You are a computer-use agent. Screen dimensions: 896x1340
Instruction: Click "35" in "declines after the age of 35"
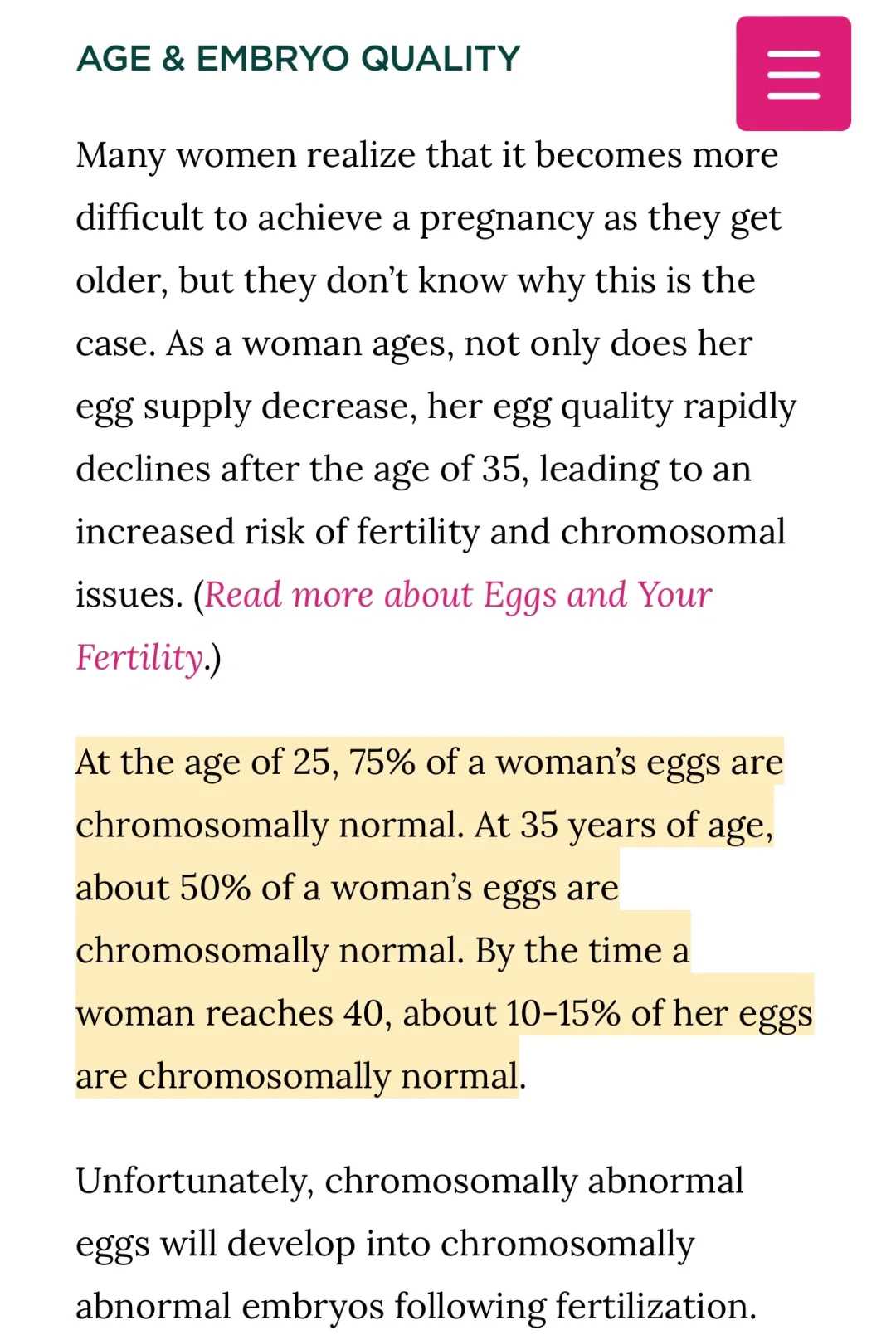500,470
